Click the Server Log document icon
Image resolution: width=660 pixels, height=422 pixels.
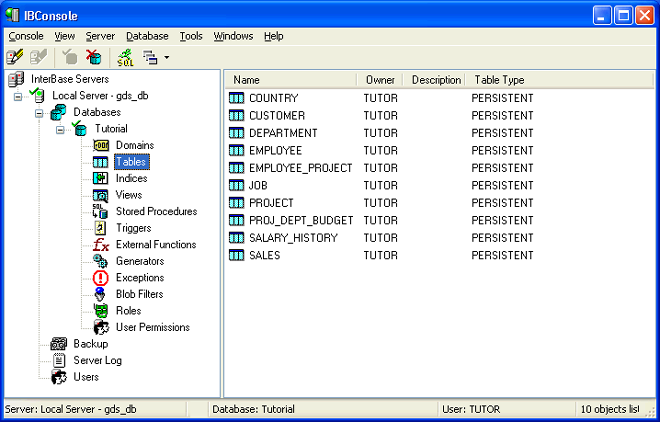click(59, 360)
